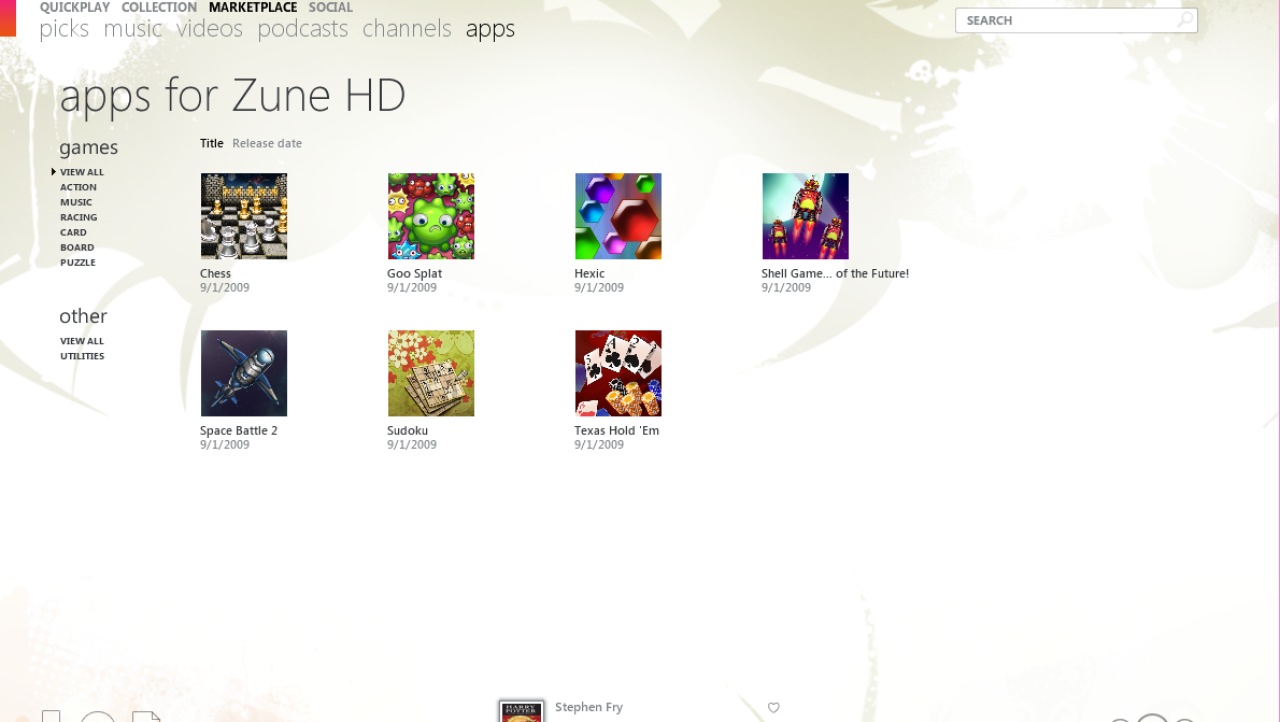Click the 9/1/2009 date under Sudoku
The image size is (1280, 722).
(x=412, y=444)
